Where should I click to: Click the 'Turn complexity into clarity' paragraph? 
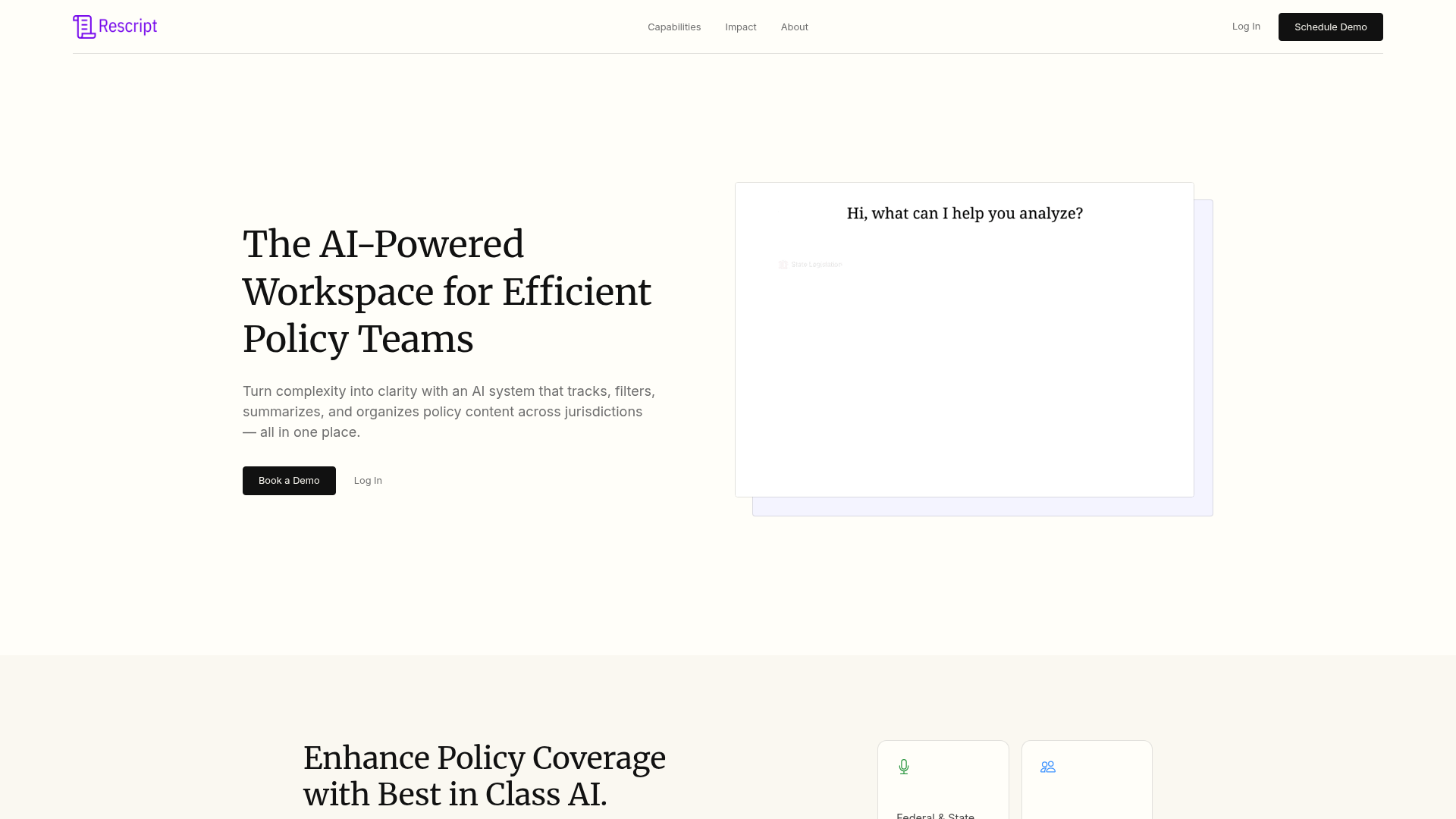coord(449,412)
